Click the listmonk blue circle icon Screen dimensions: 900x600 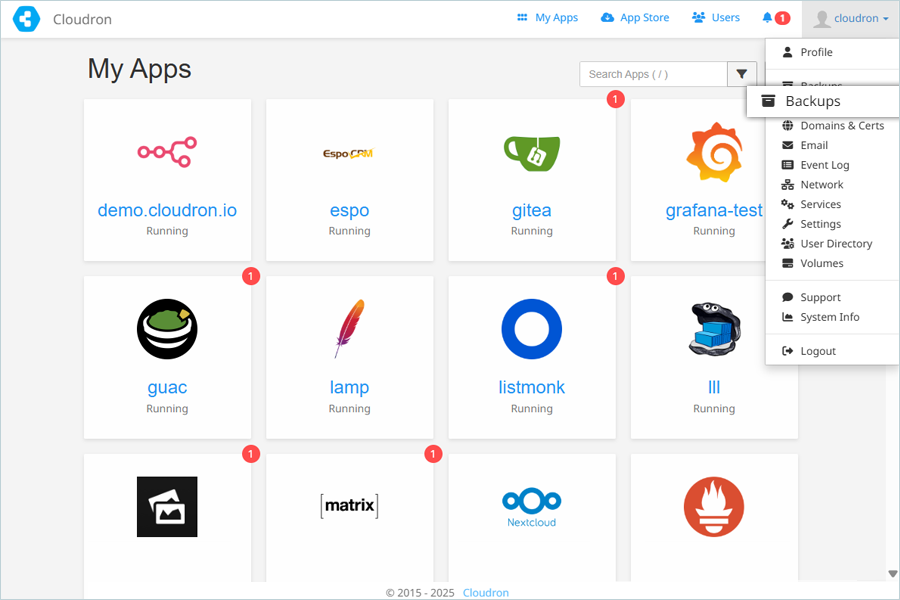pyautogui.click(x=532, y=329)
